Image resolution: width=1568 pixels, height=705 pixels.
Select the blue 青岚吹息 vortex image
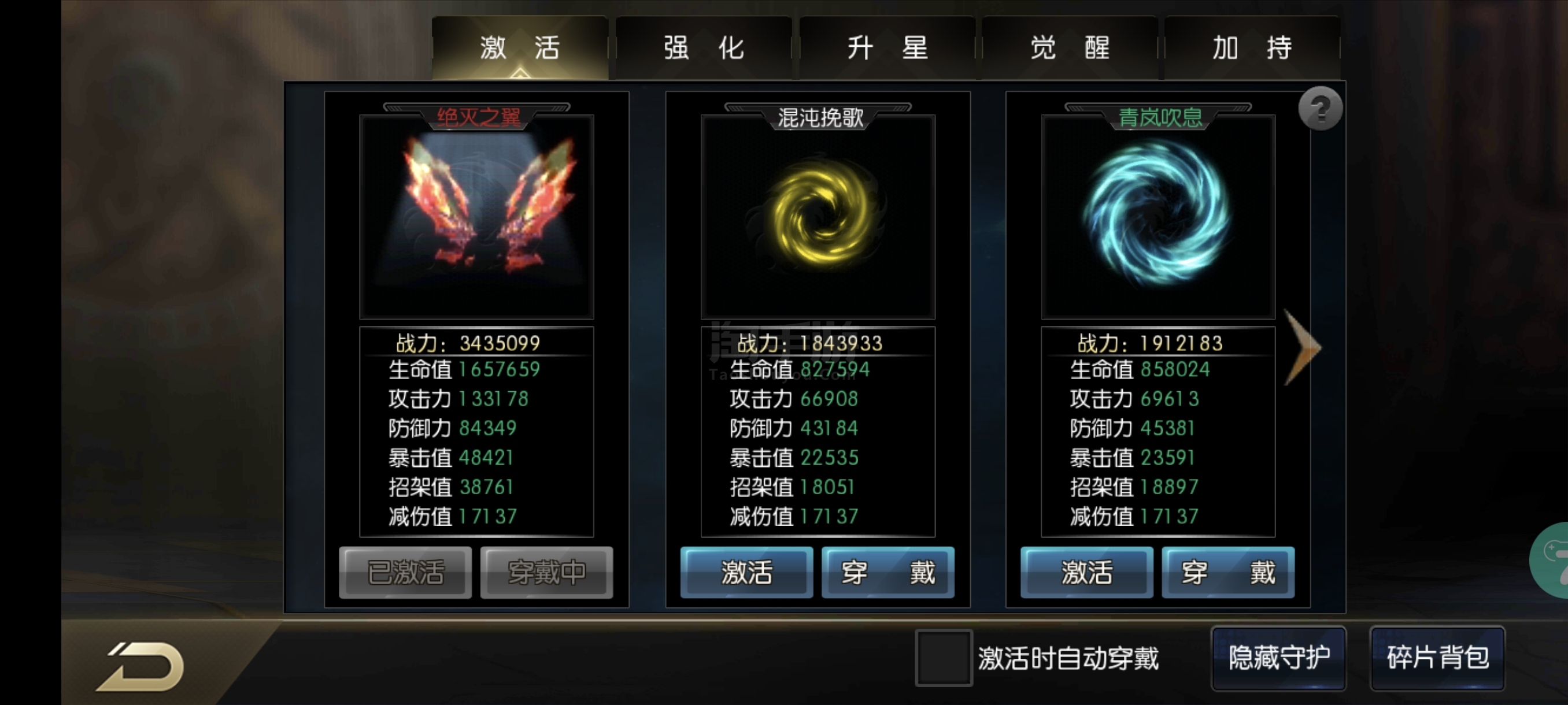point(1157,216)
